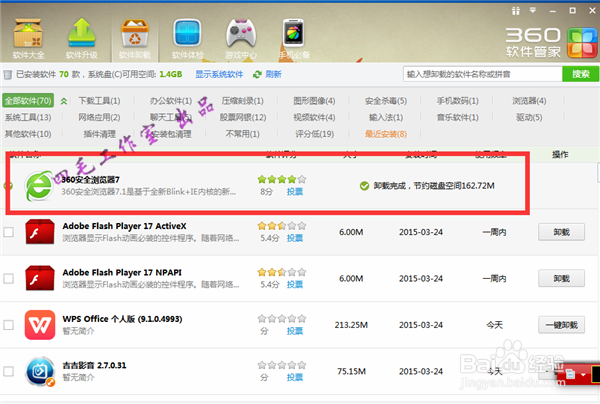Screen dimensions: 600x404
Task: Click the refresh arrows icon beside 刷新
Action: [258, 74]
